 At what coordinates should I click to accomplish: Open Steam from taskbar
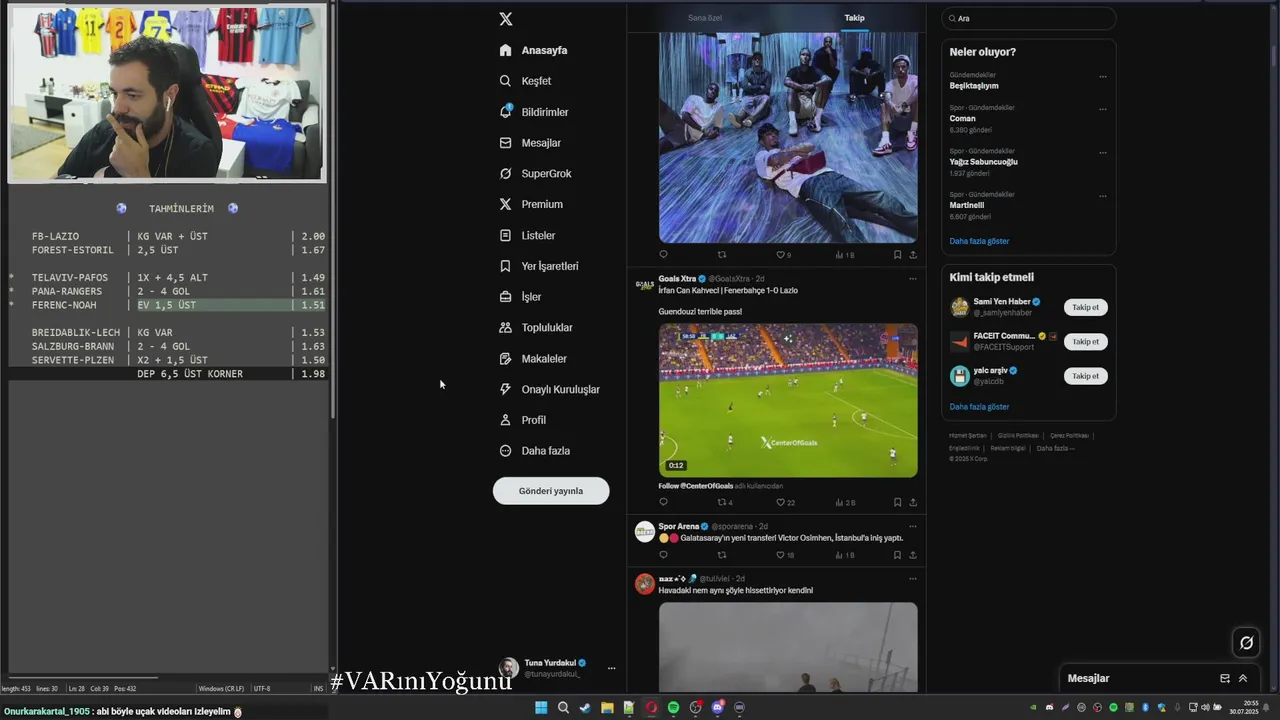585,708
